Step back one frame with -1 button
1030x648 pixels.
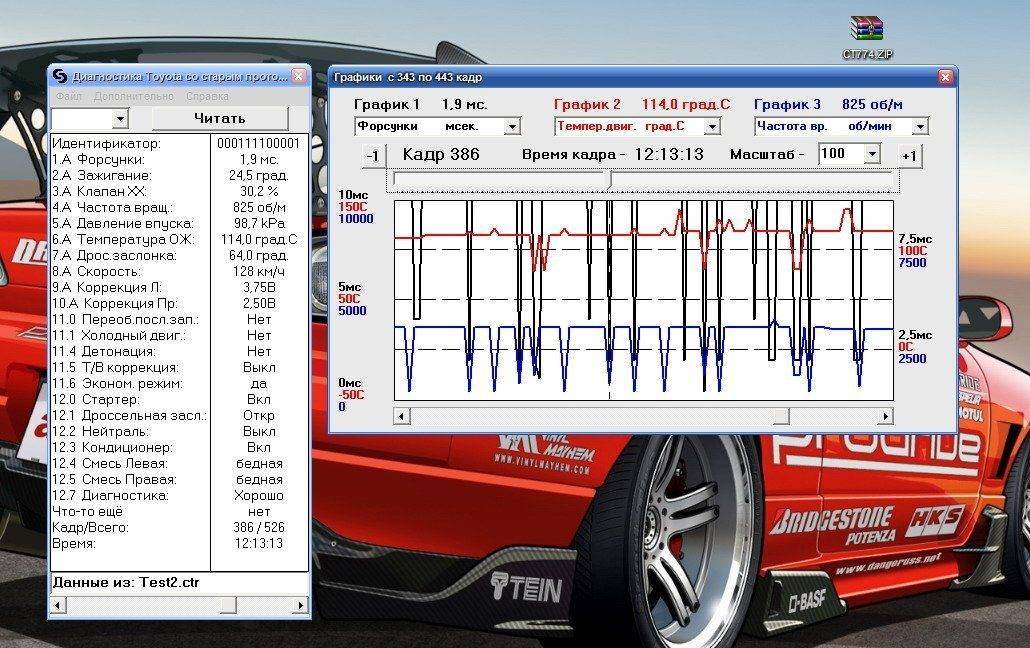click(373, 156)
